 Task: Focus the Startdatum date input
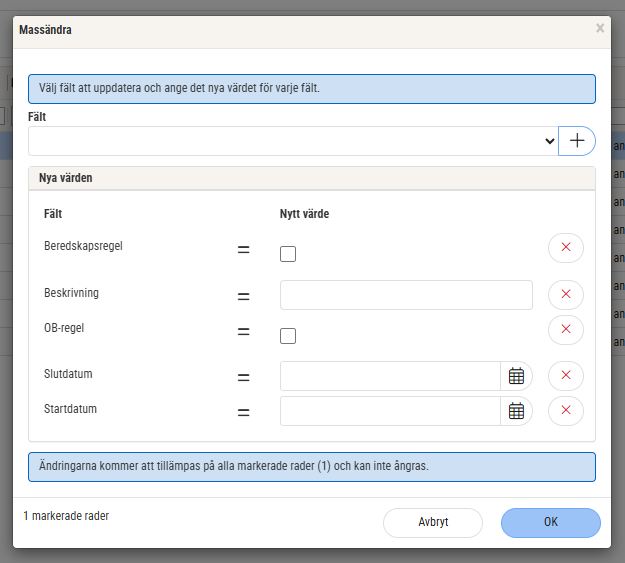pos(390,411)
